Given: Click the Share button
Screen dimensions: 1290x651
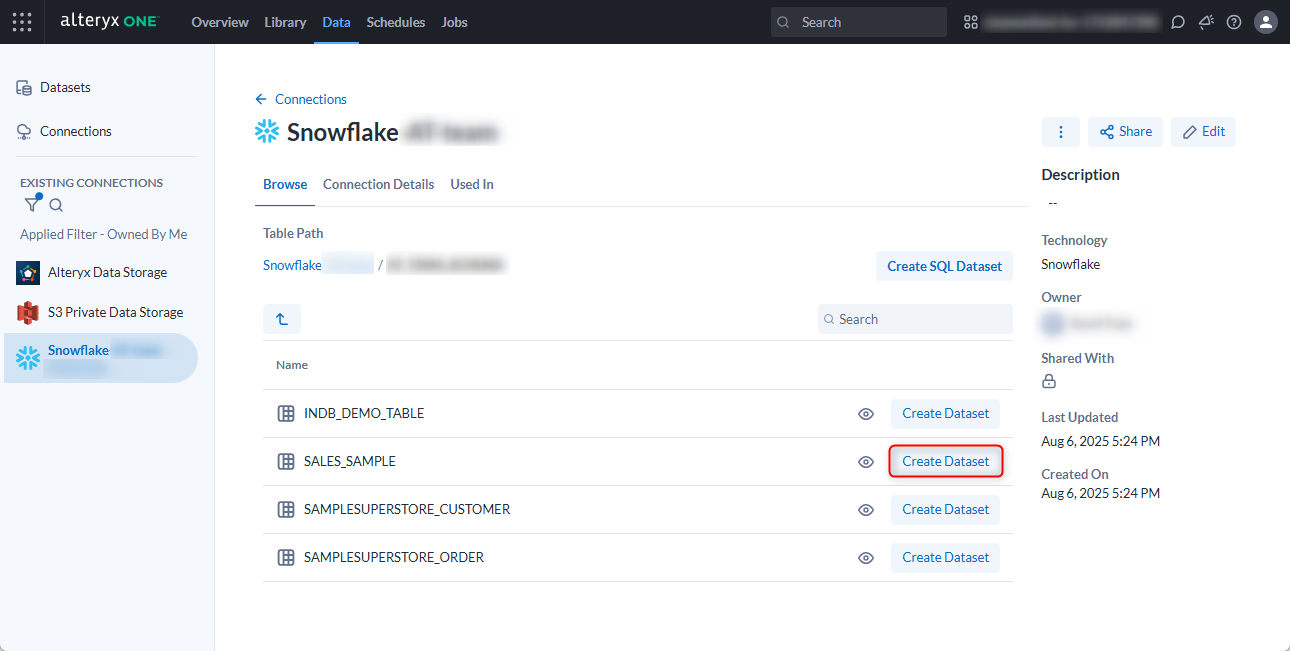Looking at the screenshot, I should tap(1125, 132).
